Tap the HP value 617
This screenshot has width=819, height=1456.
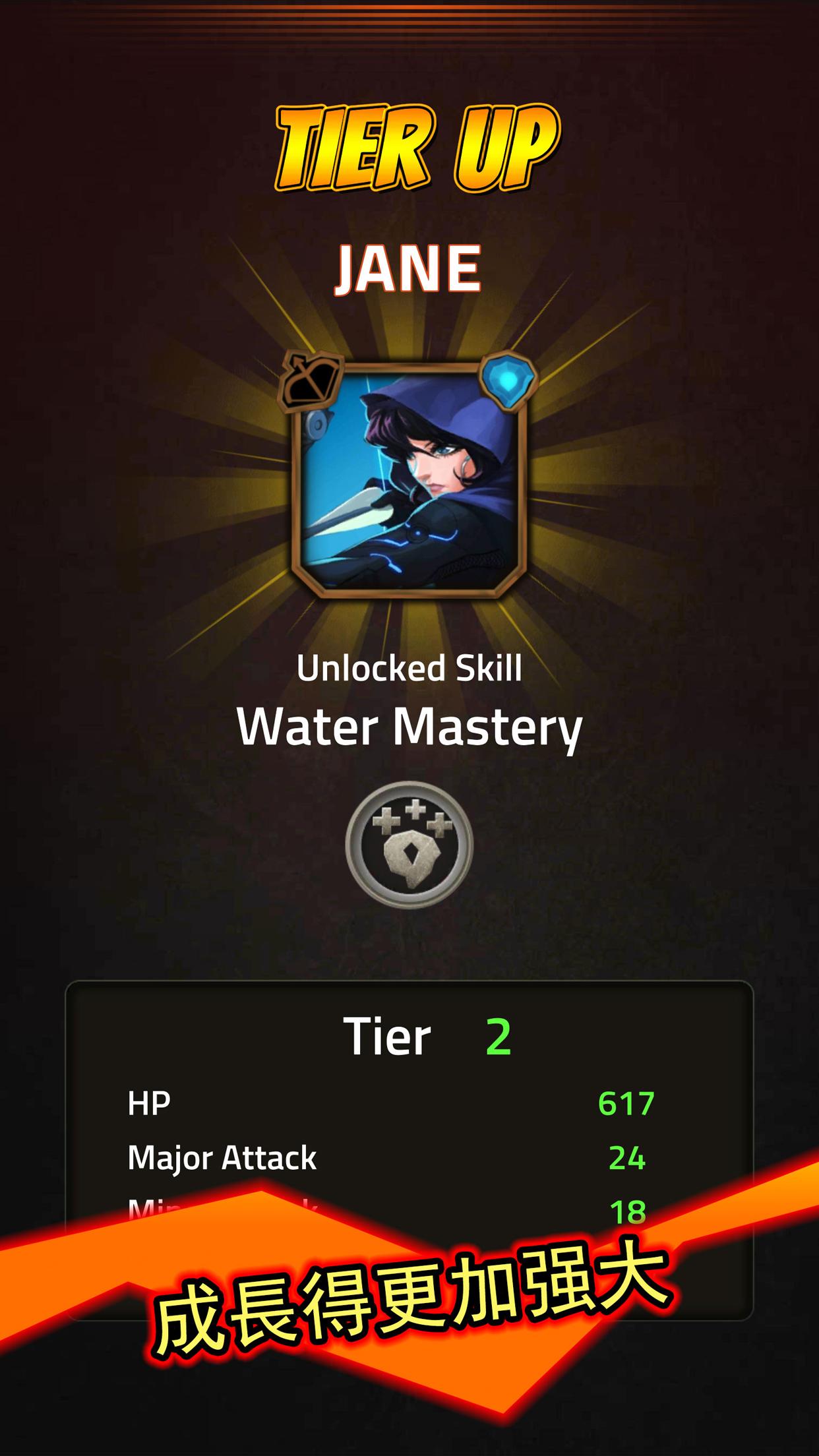(626, 1103)
